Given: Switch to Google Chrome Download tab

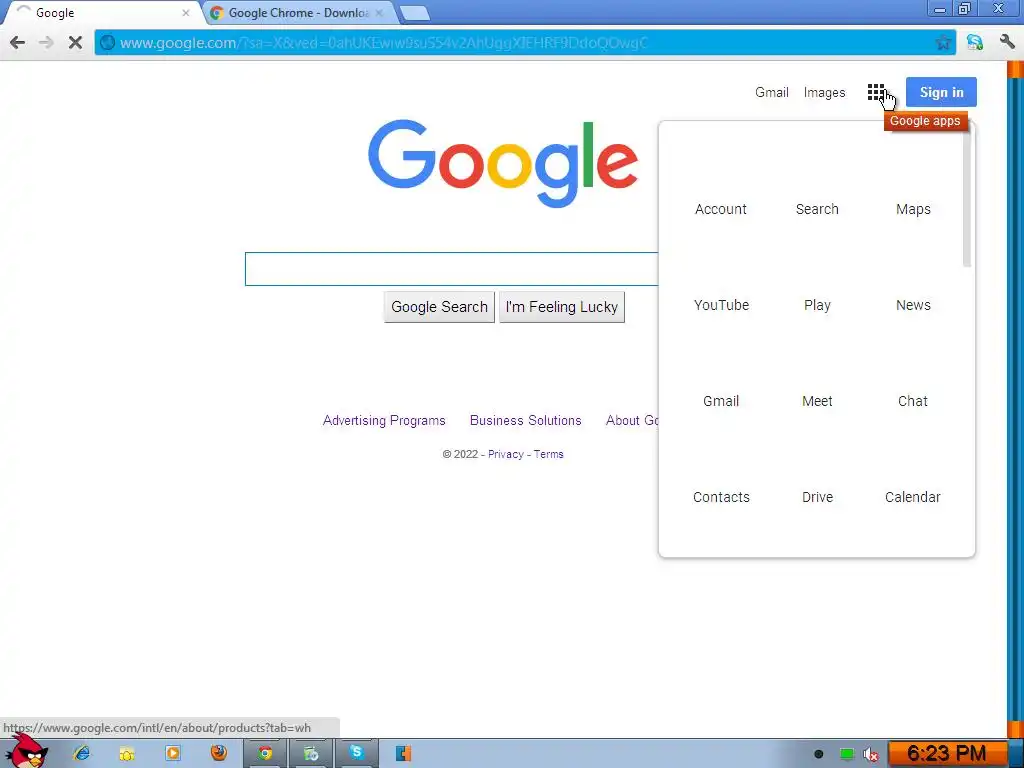Looking at the screenshot, I should 298,12.
